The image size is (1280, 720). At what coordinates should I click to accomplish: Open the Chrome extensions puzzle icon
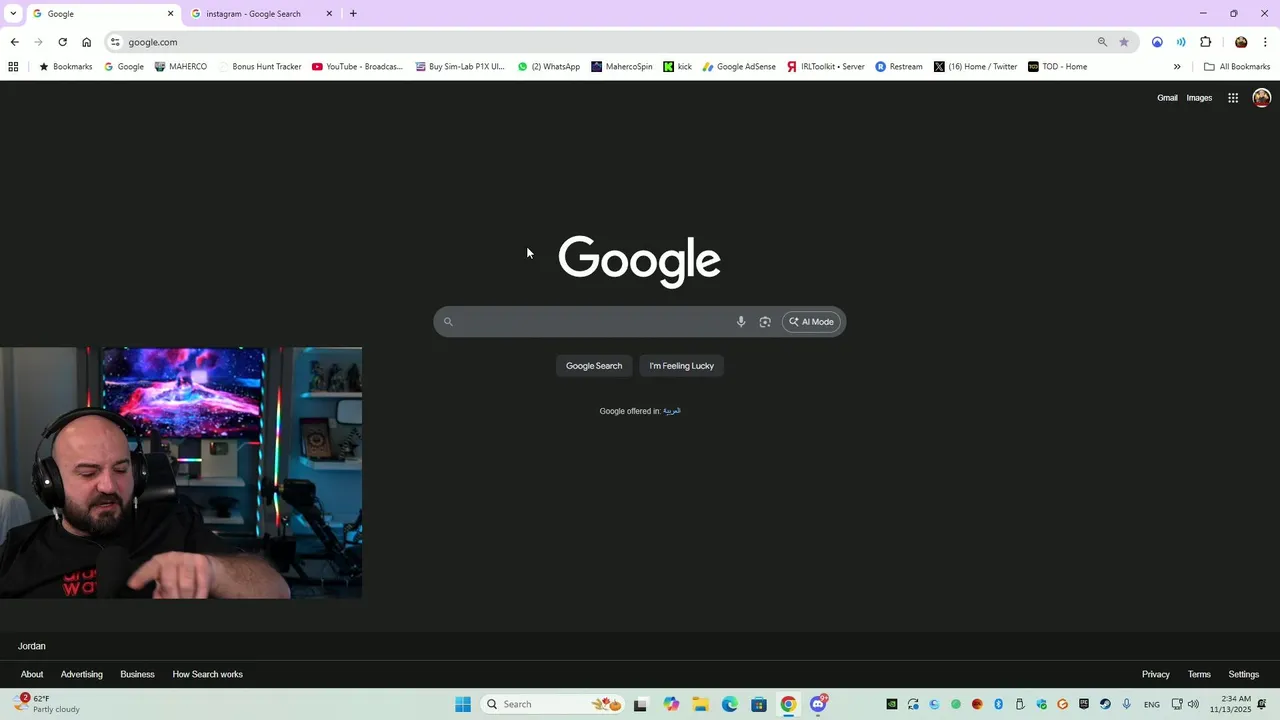pos(1205,42)
